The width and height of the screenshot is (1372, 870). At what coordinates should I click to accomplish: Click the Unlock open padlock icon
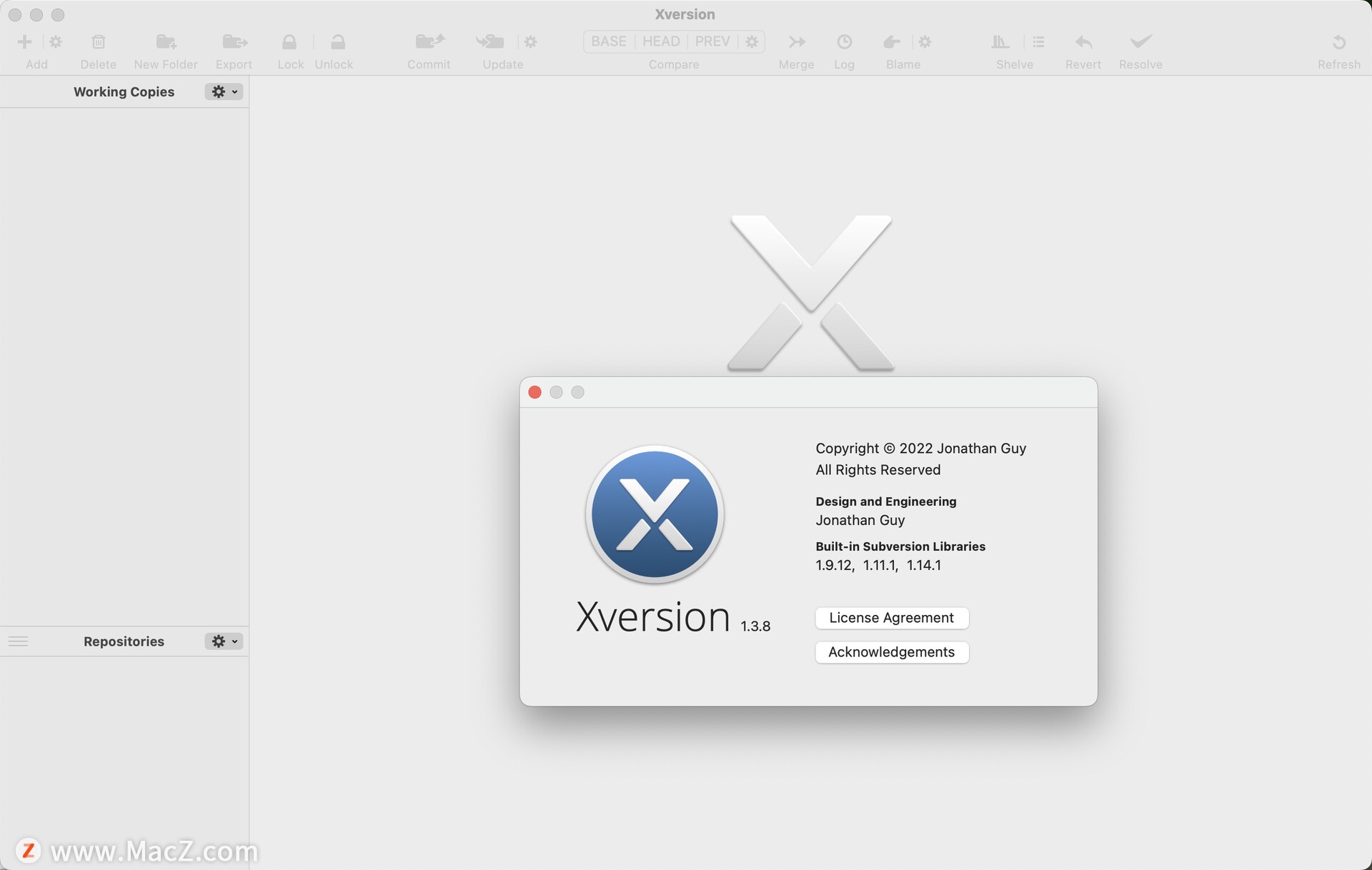[338, 42]
